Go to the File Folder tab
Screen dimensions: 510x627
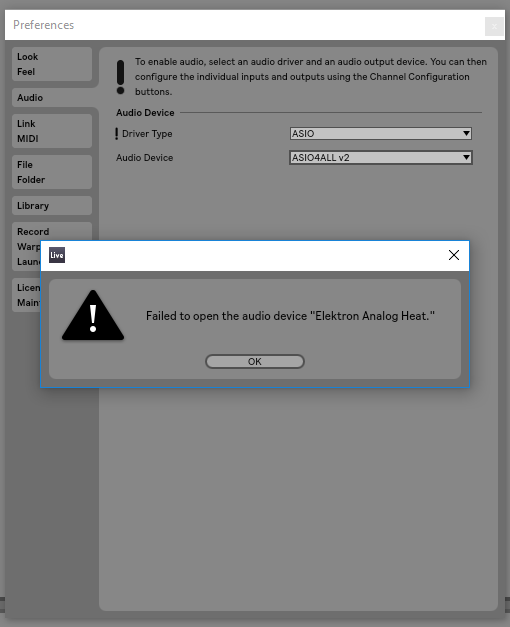tap(52, 172)
